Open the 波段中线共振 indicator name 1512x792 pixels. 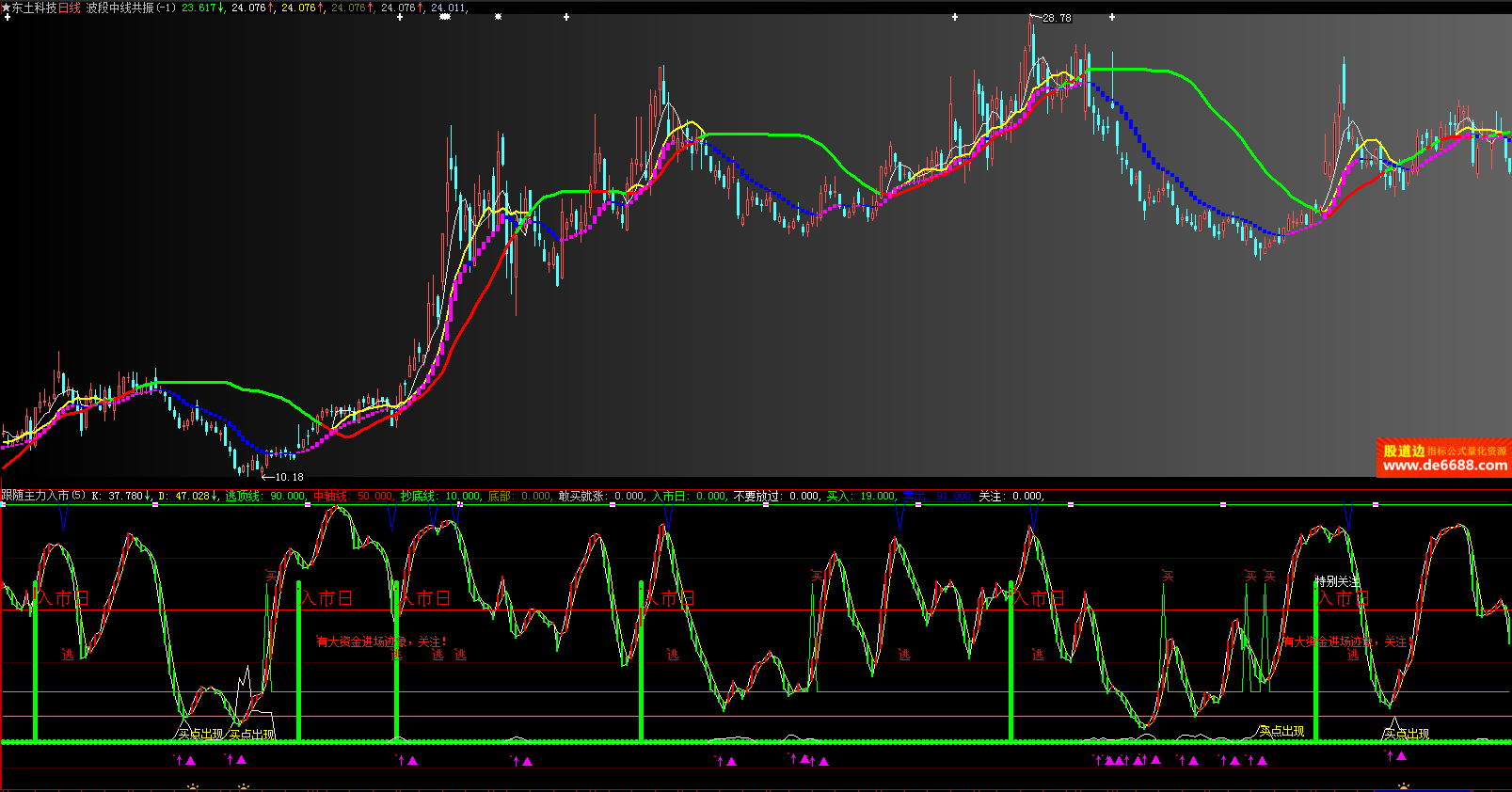pos(119,8)
